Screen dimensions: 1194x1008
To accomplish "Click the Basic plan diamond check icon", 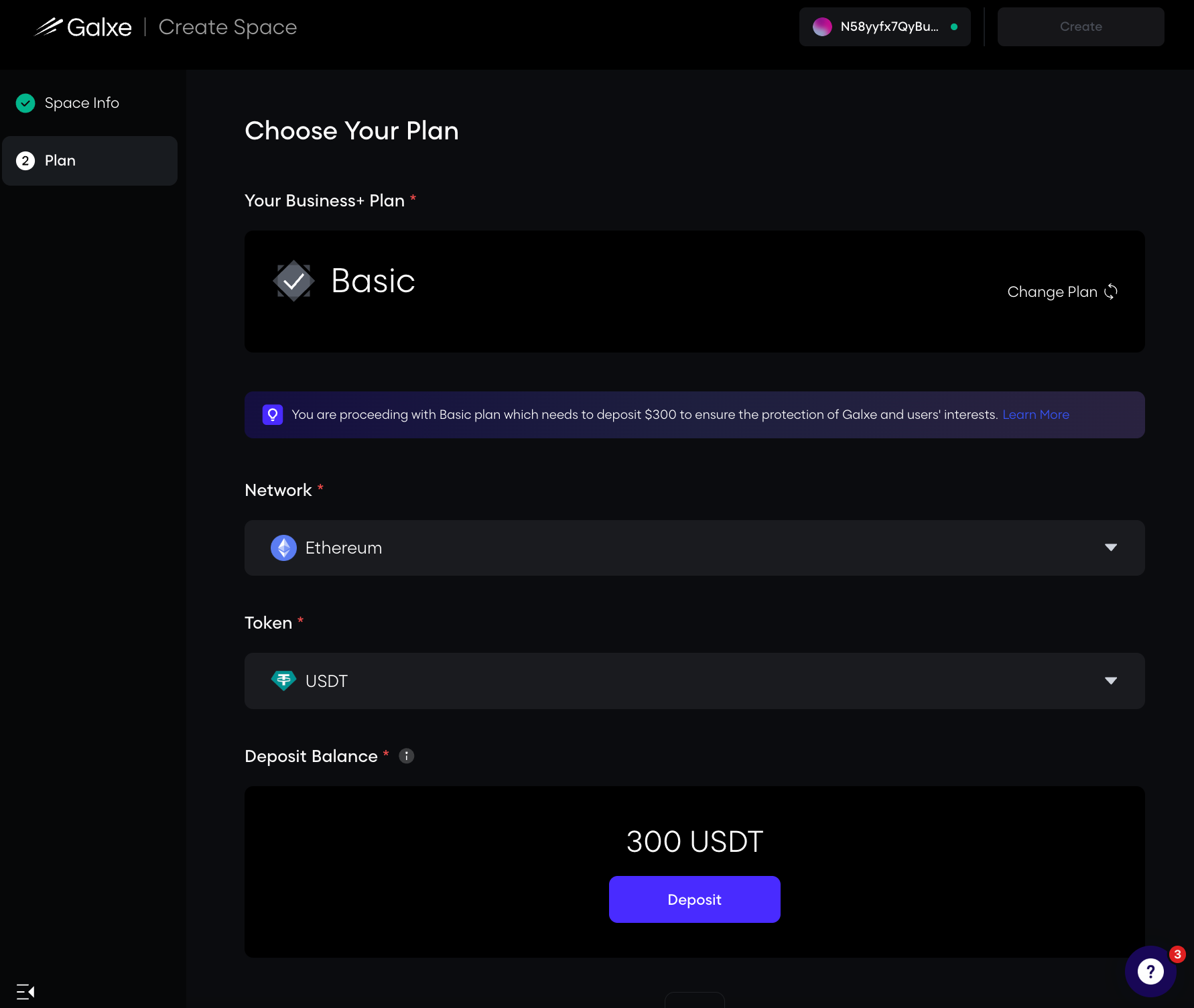I will pyautogui.click(x=293, y=281).
